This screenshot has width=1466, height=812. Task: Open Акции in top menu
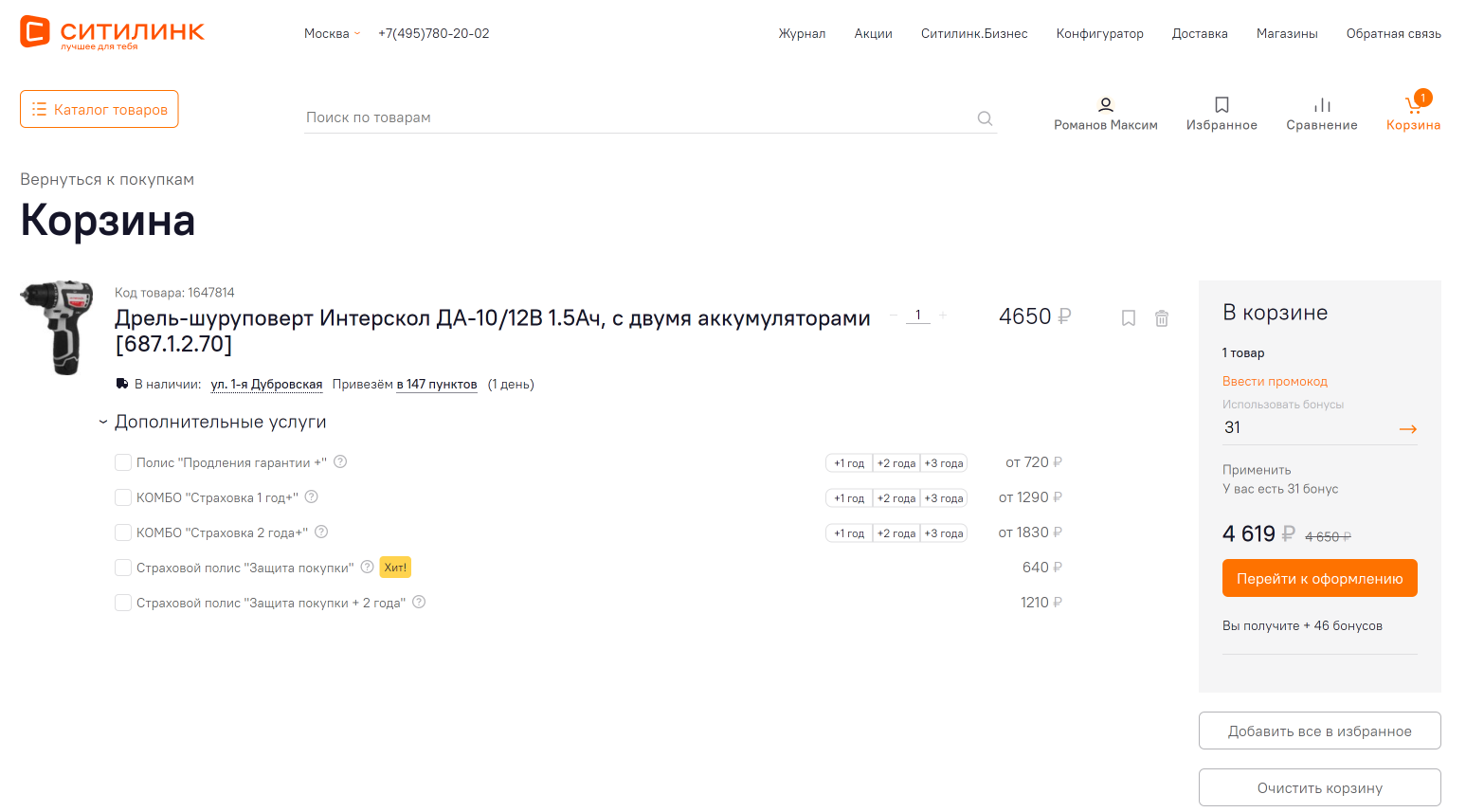point(874,33)
